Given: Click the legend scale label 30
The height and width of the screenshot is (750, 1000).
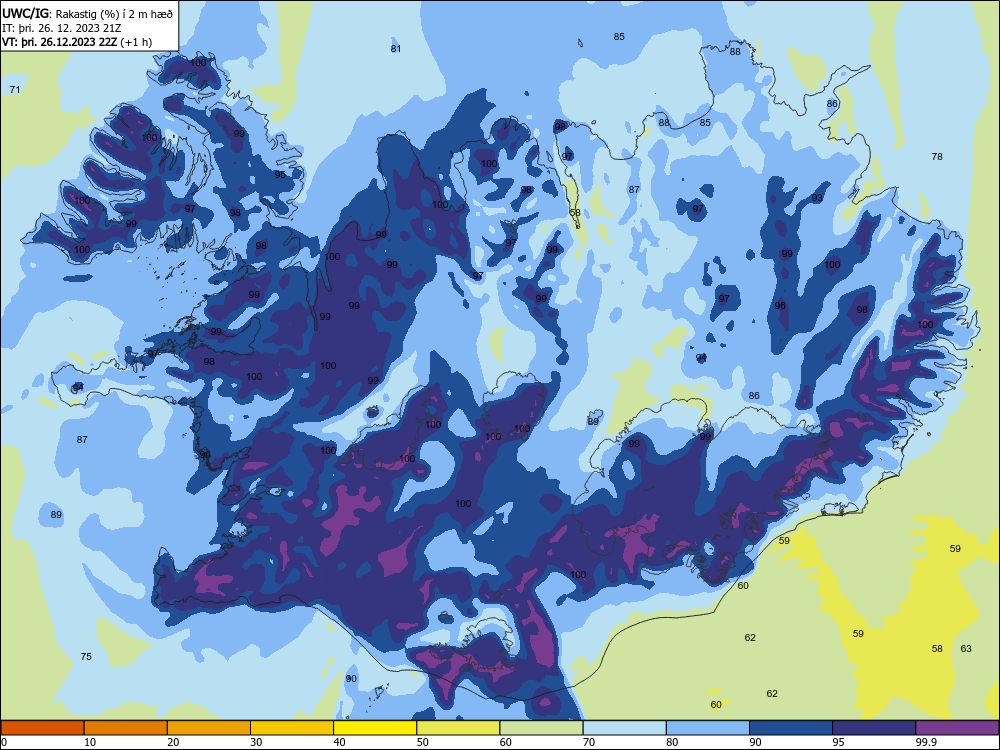Looking at the screenshot, I should 256,742.
